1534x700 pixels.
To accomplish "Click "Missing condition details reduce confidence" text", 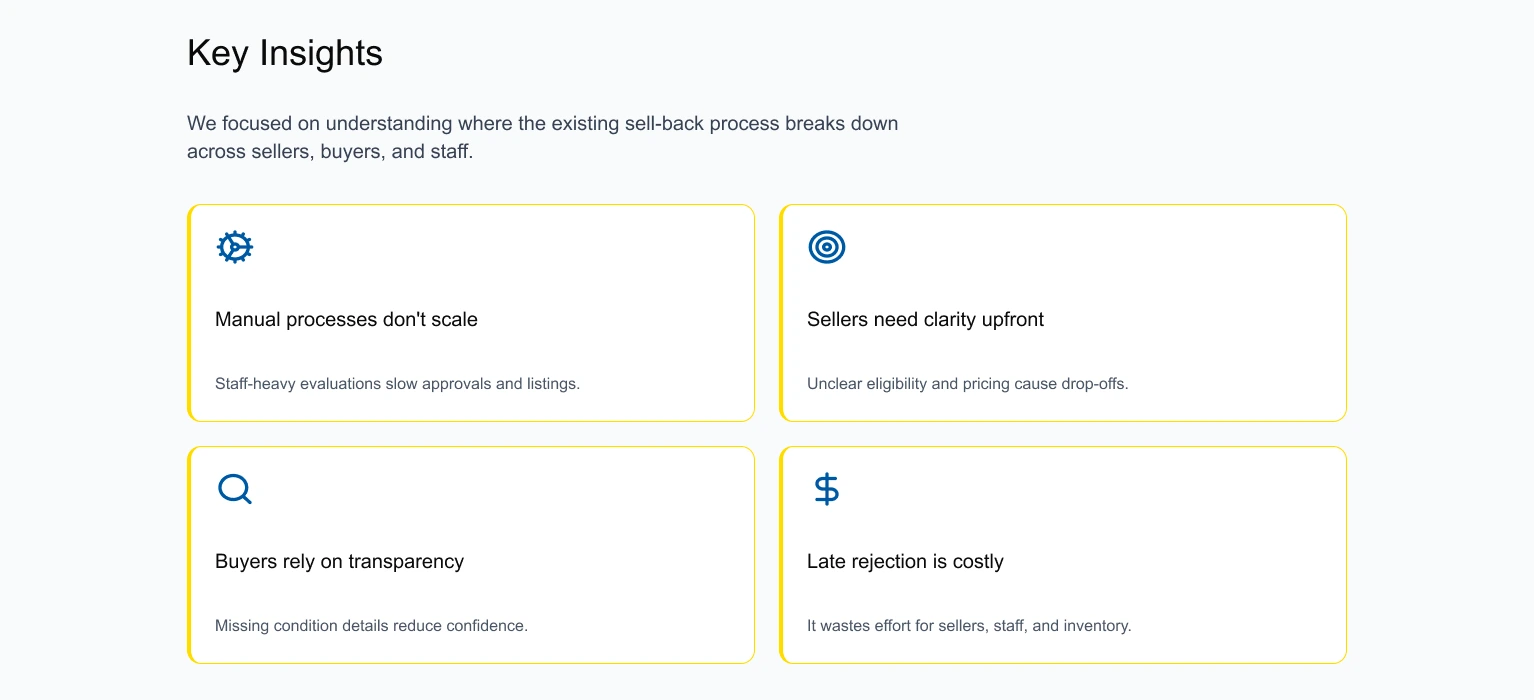I will [371, 626].
